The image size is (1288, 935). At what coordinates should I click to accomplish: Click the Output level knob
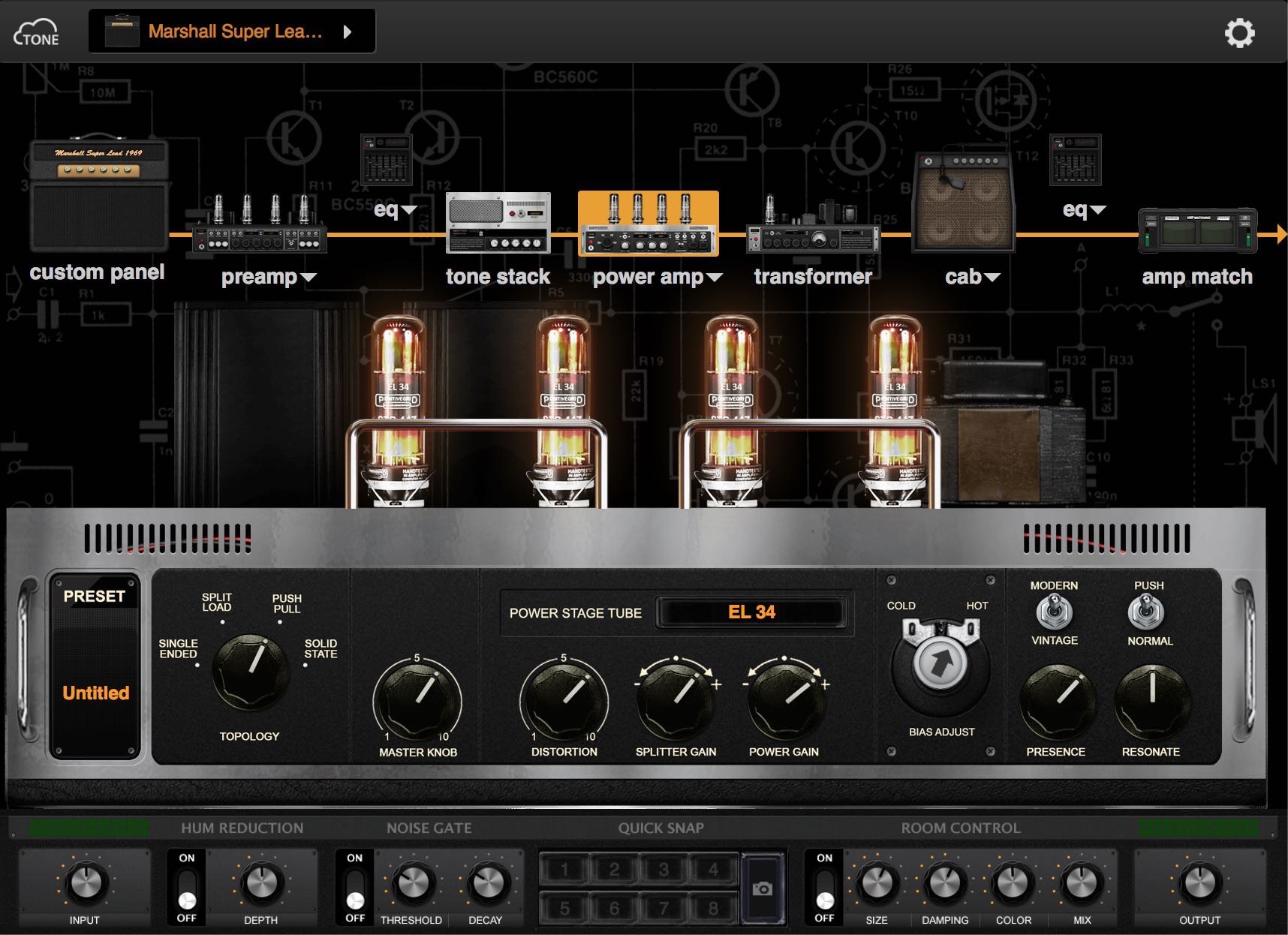pos(1199,882)
